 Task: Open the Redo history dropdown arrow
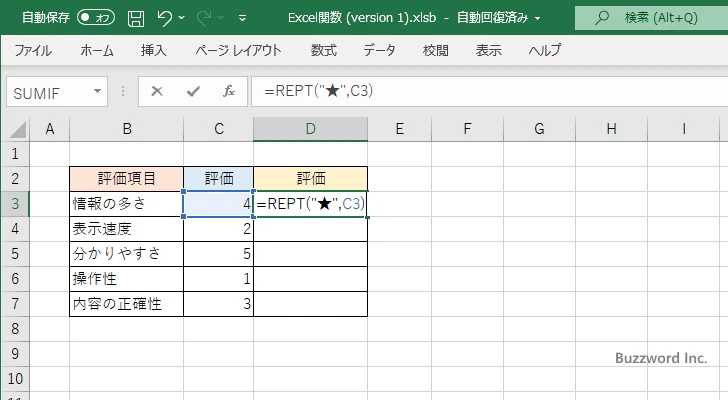point(221,18)
